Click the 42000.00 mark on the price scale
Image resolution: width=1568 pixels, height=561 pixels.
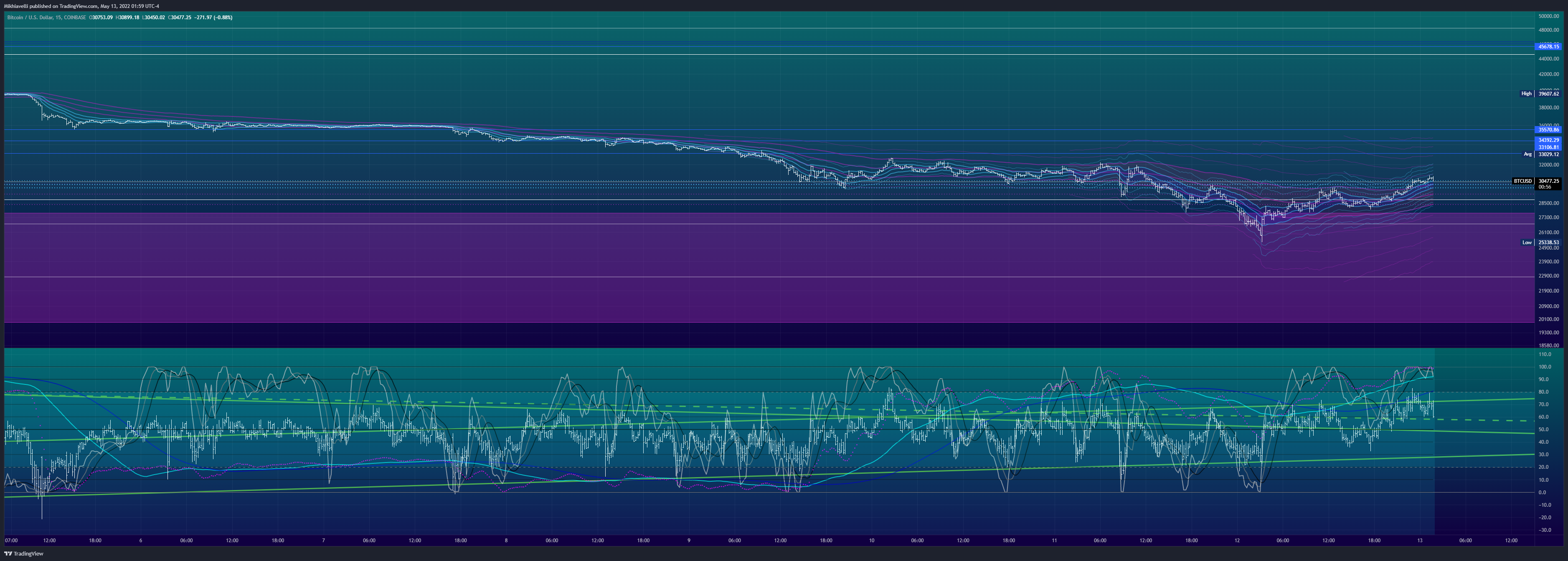[1548, 74]
